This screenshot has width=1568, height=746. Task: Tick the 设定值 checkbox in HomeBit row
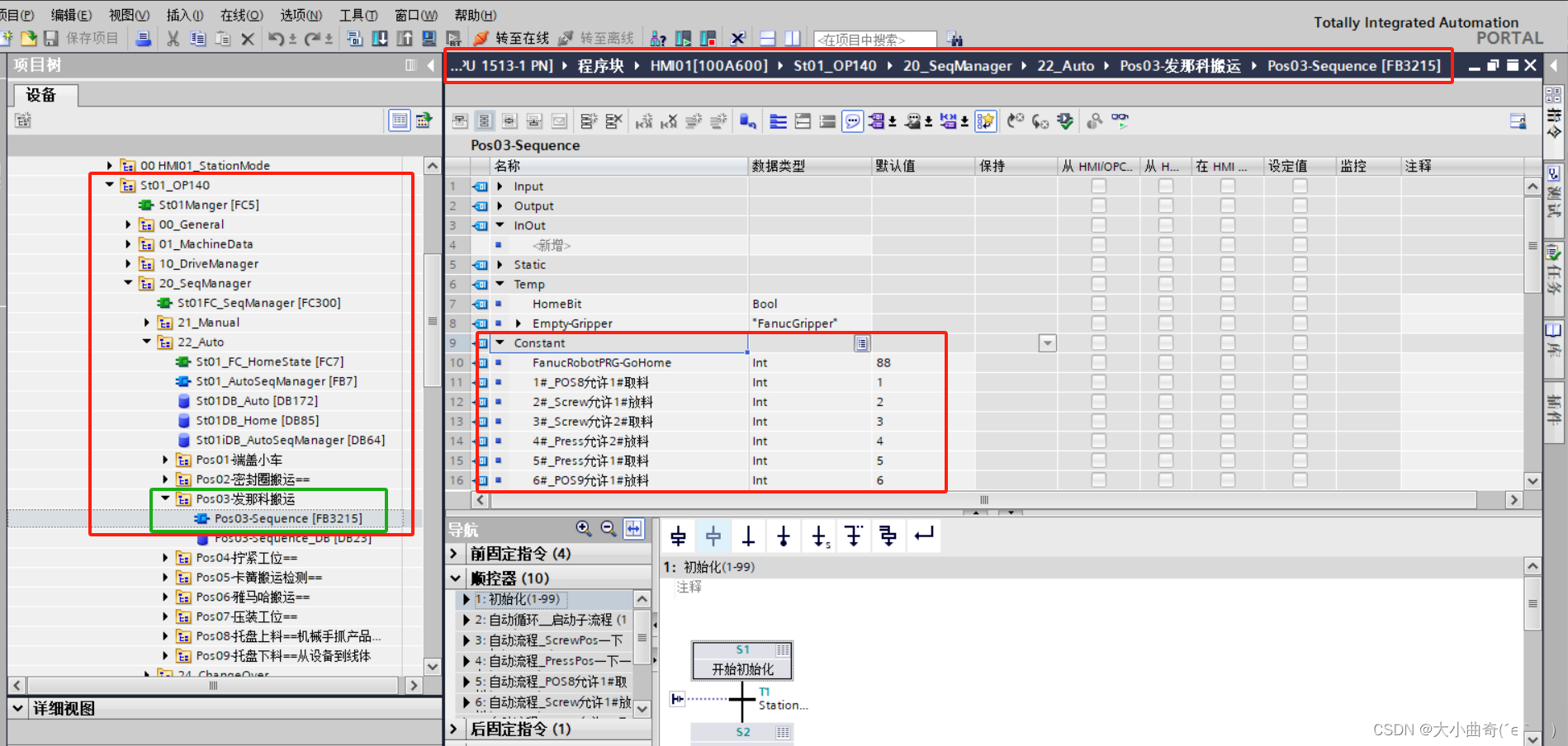(1300, 304)
